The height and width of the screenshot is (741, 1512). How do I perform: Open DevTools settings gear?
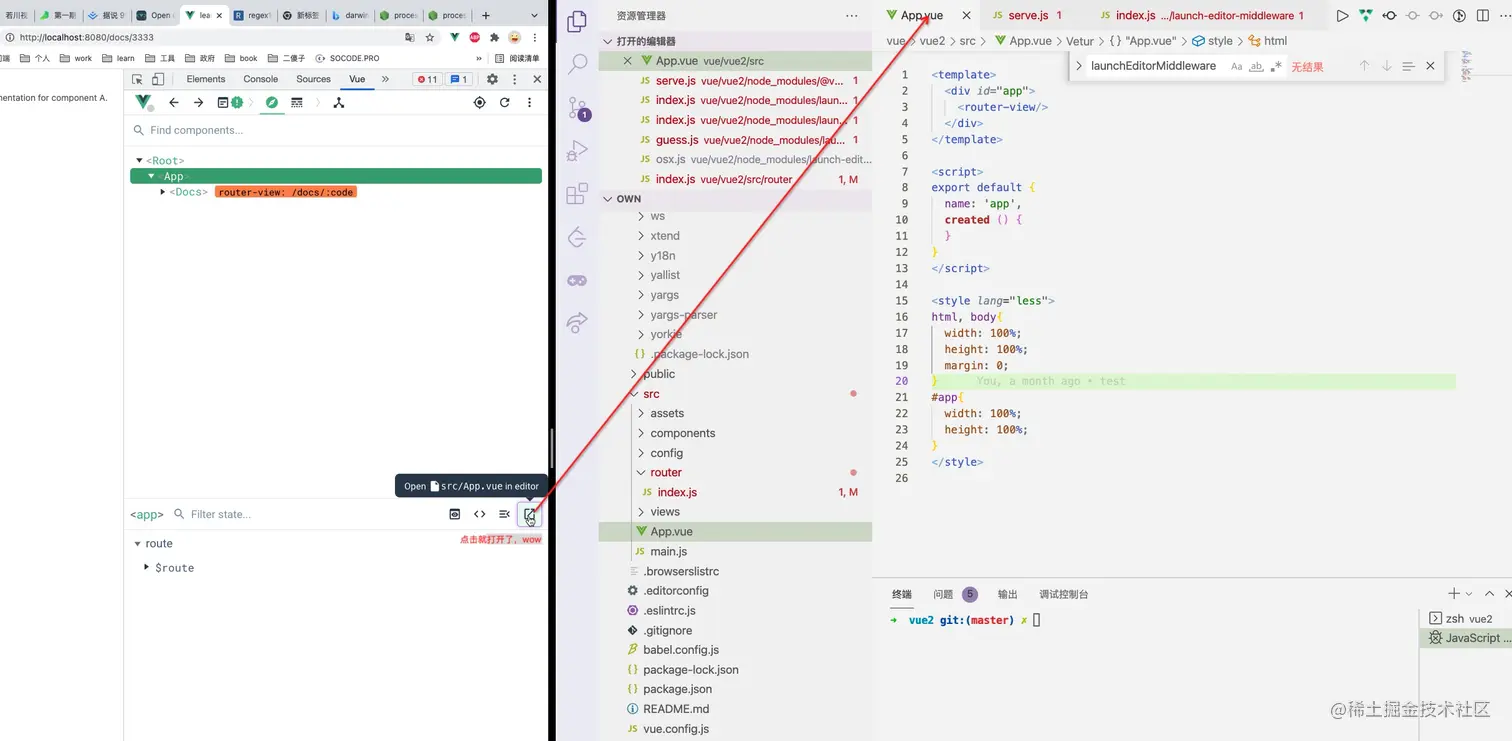pyautogui.click(x=492, y=79)
